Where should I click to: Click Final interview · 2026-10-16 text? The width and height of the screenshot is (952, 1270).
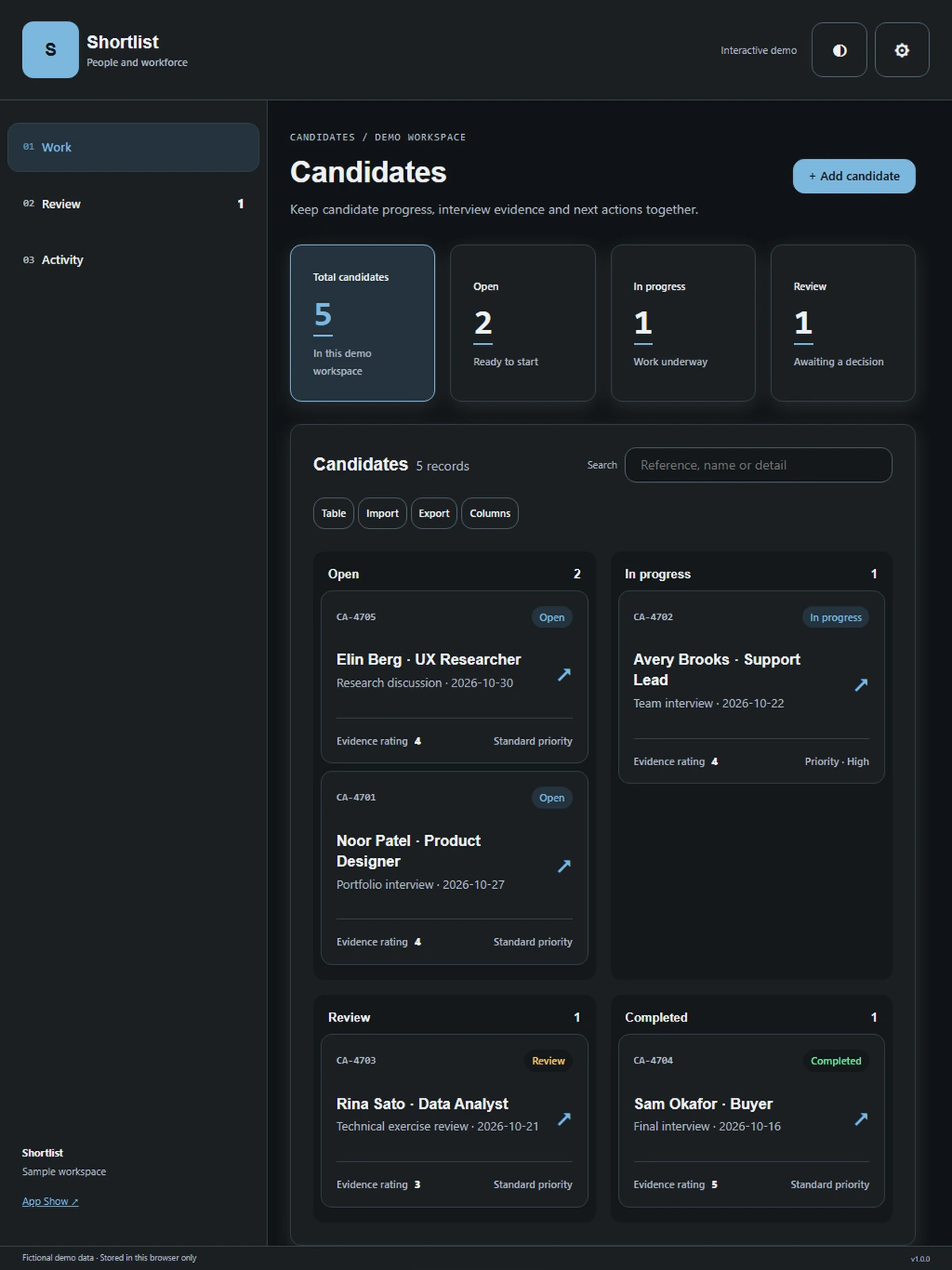coord(707,1126)
